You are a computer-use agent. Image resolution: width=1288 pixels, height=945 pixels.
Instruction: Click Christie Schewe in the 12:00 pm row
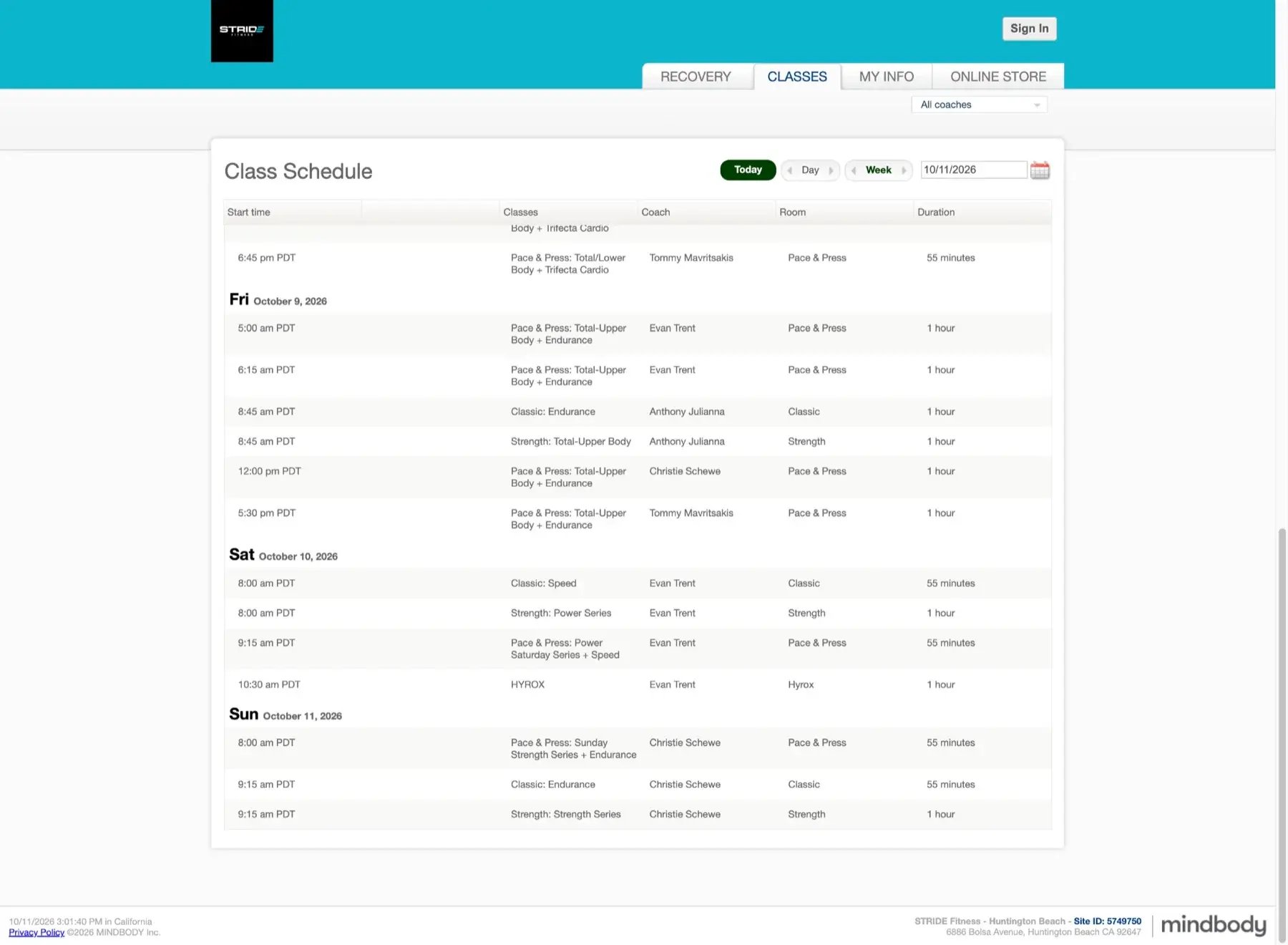tap(685, 471)
